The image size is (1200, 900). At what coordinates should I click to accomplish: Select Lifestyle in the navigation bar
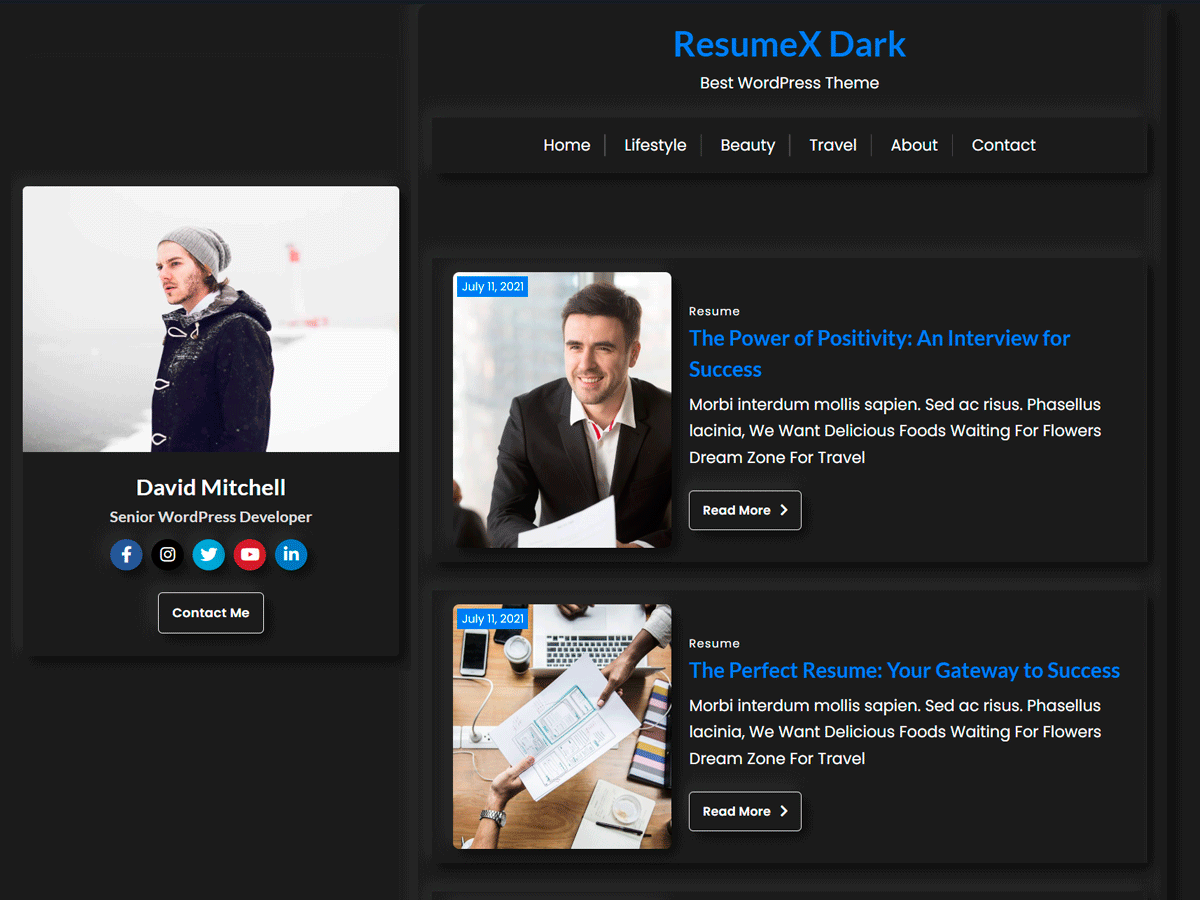click(655, 145)
